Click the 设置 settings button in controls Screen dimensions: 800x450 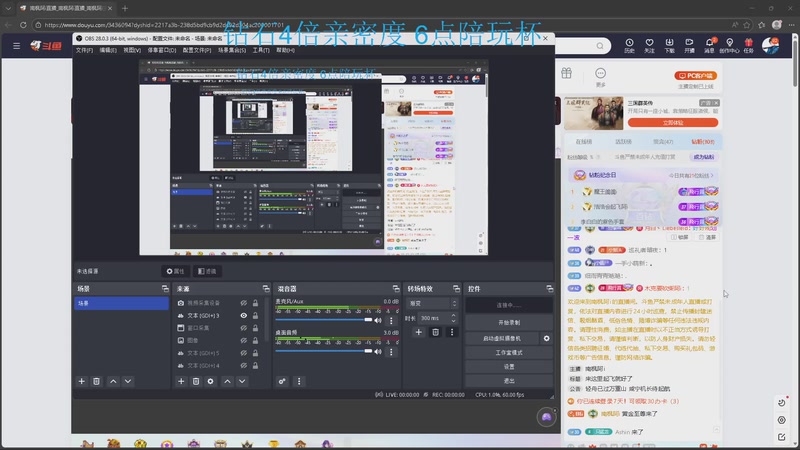pyautogui.click(x=509, y=367)
